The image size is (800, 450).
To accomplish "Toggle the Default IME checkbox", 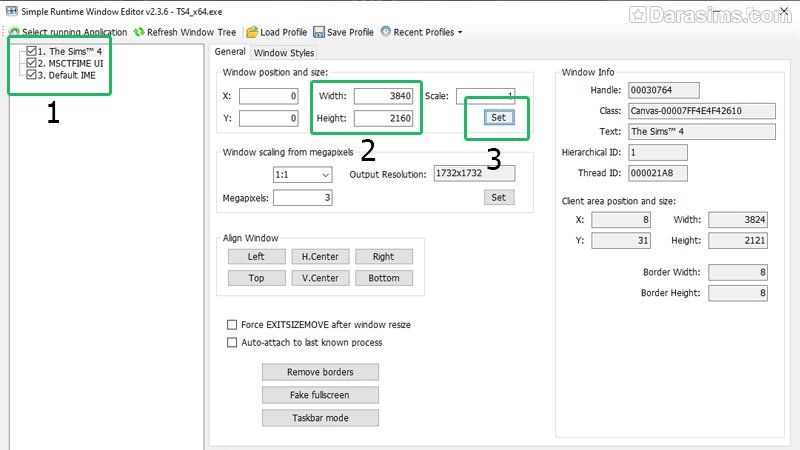I will click(31, 75).
